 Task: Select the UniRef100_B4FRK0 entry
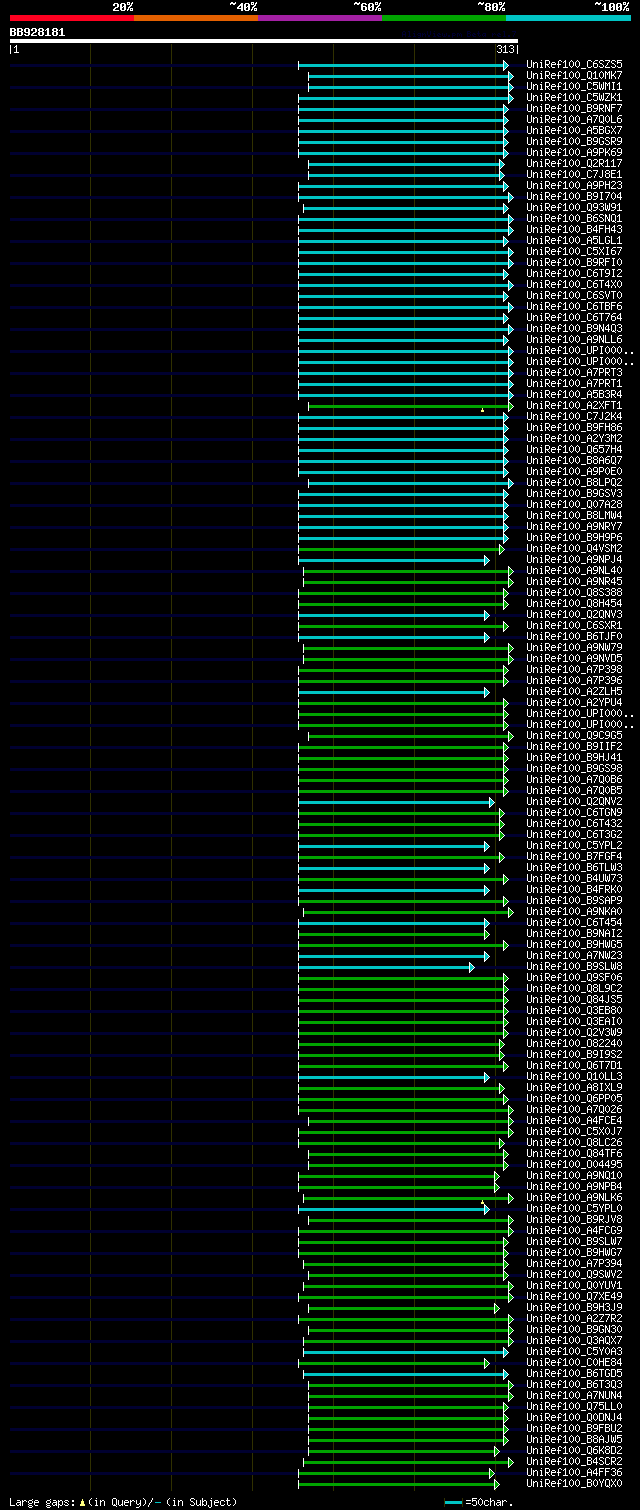(574, 889)
